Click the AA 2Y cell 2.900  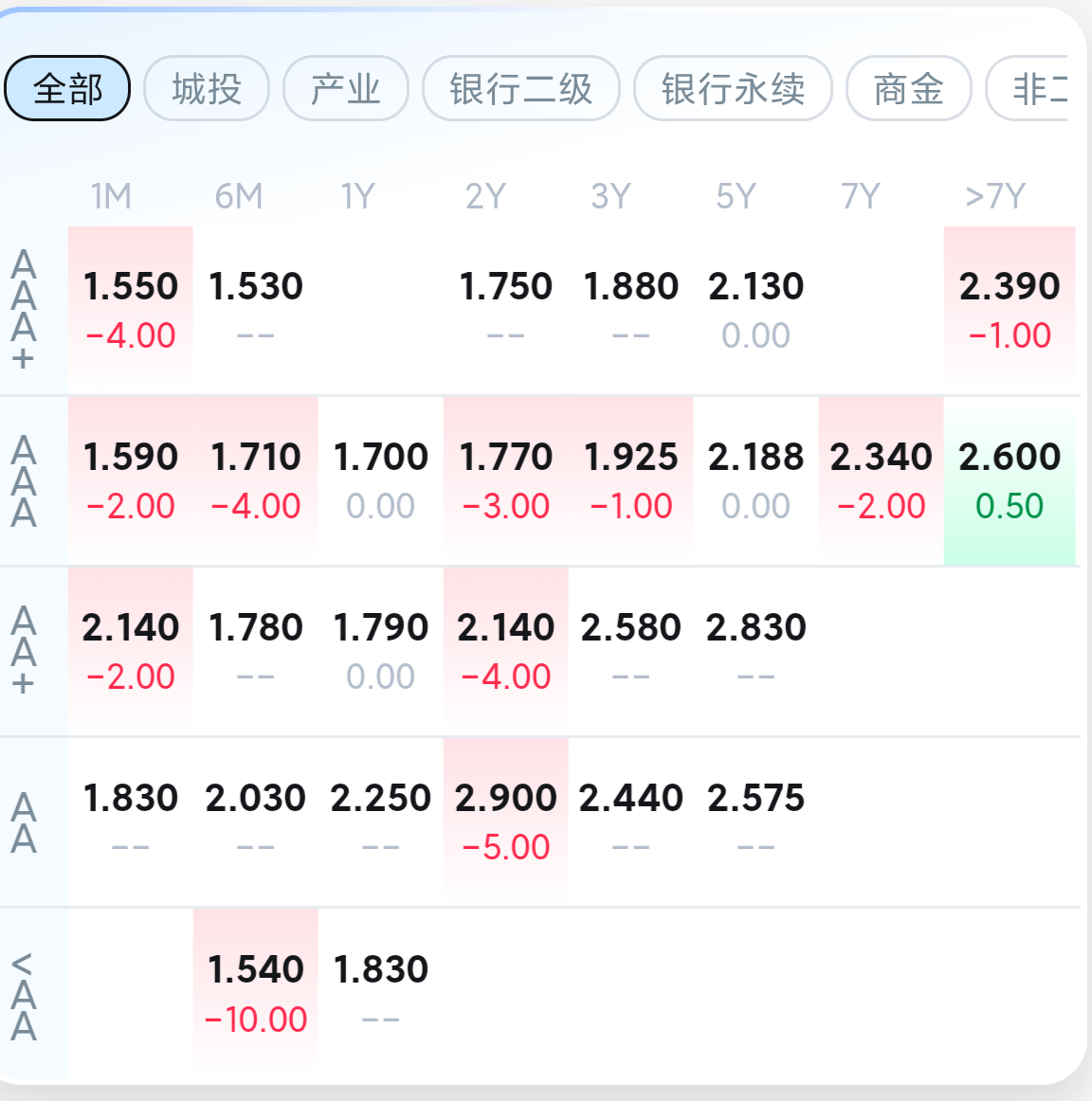[x=506, y=821]
